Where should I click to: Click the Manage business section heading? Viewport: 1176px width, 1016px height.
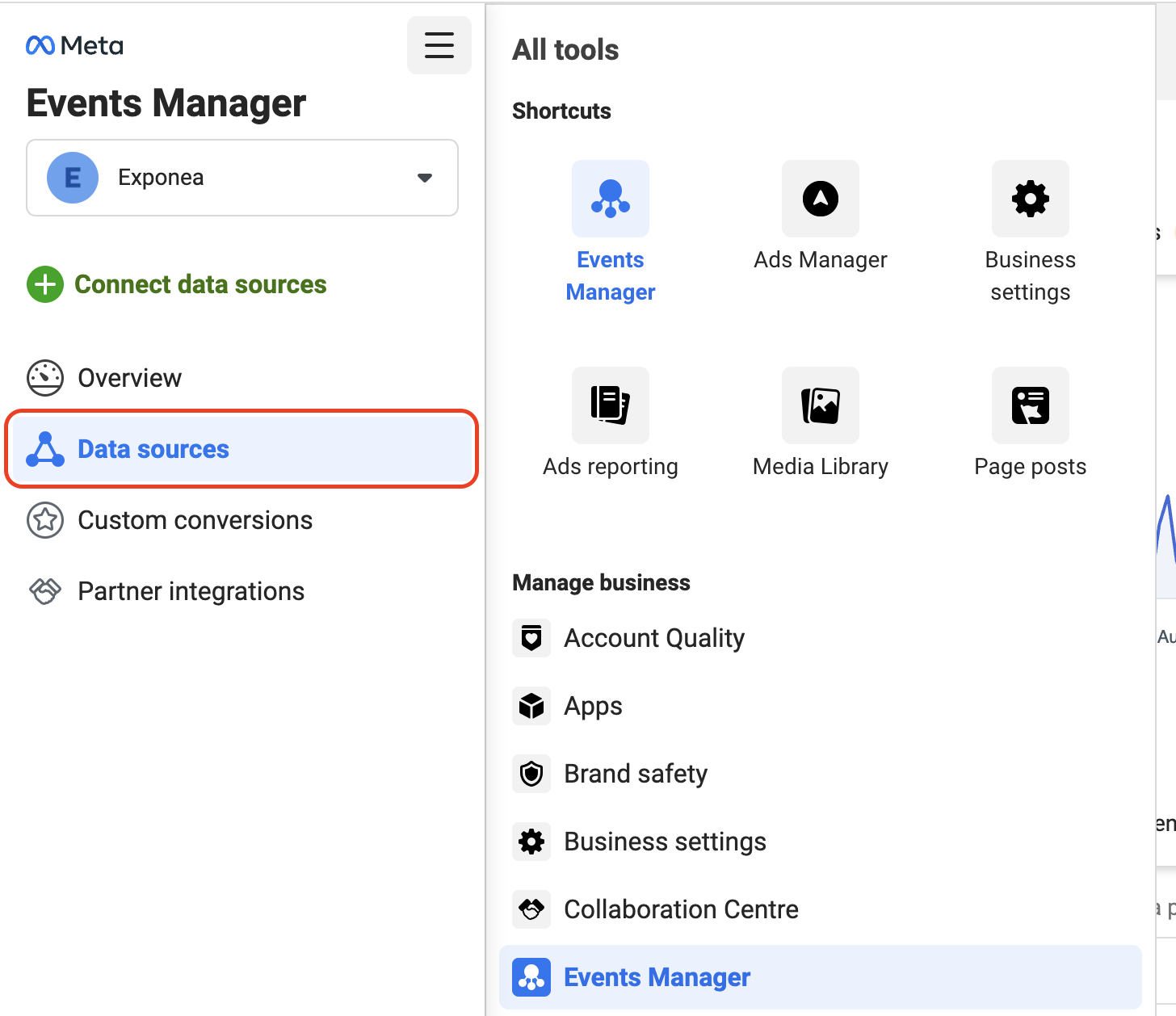[601, 582]
